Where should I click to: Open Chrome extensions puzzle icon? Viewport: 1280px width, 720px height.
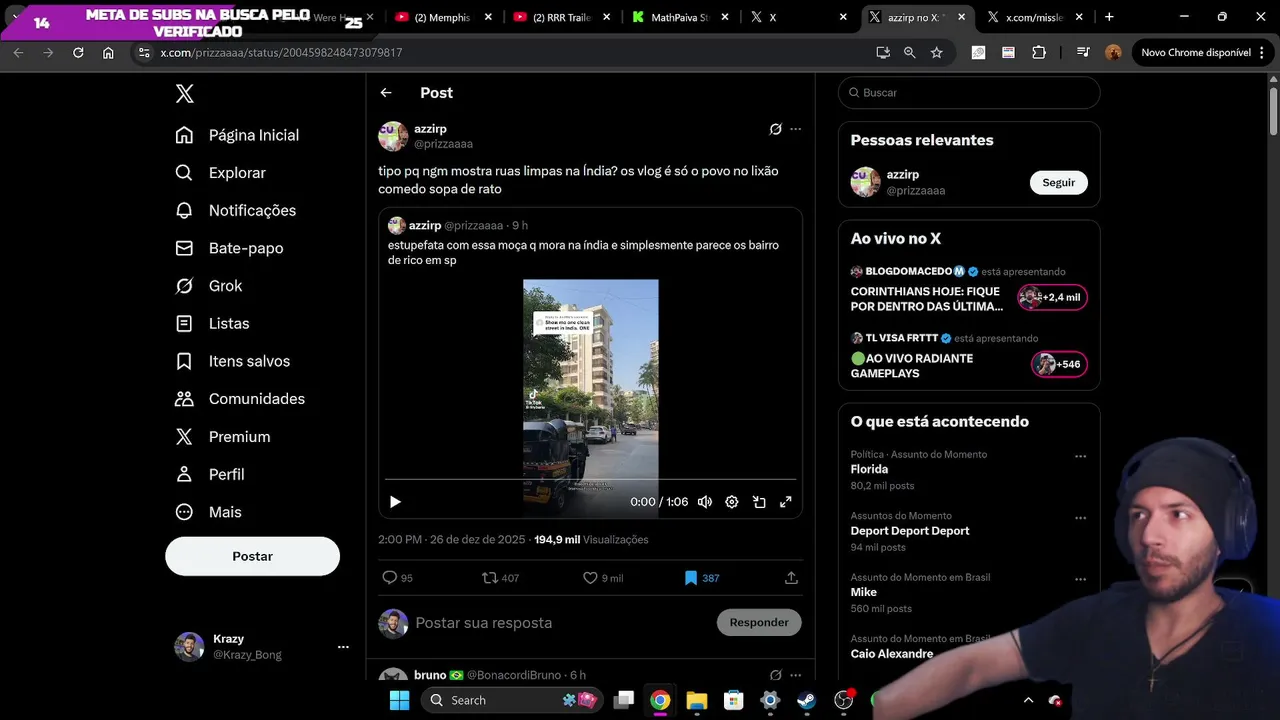[1039, 52]
